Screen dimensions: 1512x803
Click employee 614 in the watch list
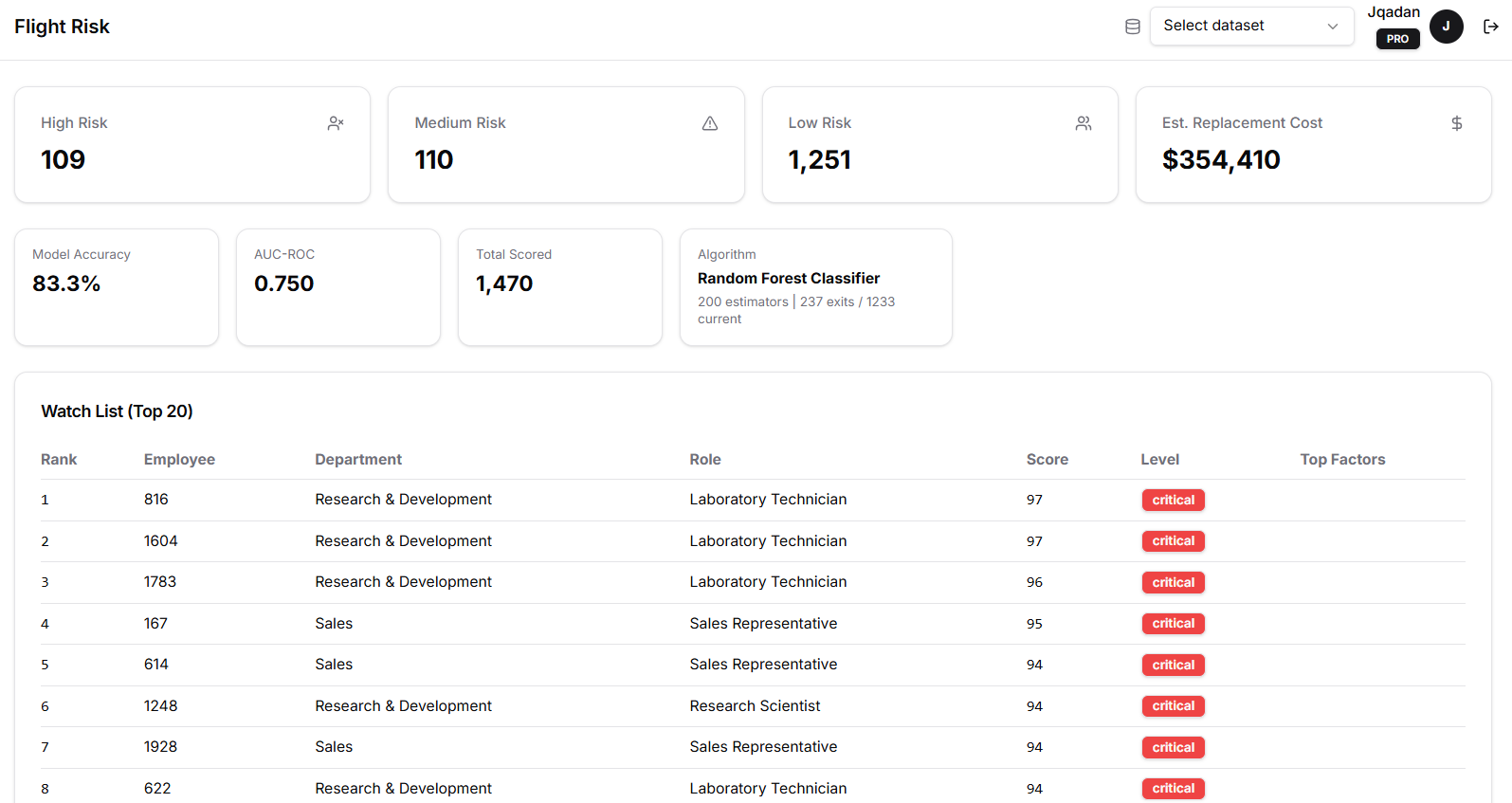pos(156,665)
